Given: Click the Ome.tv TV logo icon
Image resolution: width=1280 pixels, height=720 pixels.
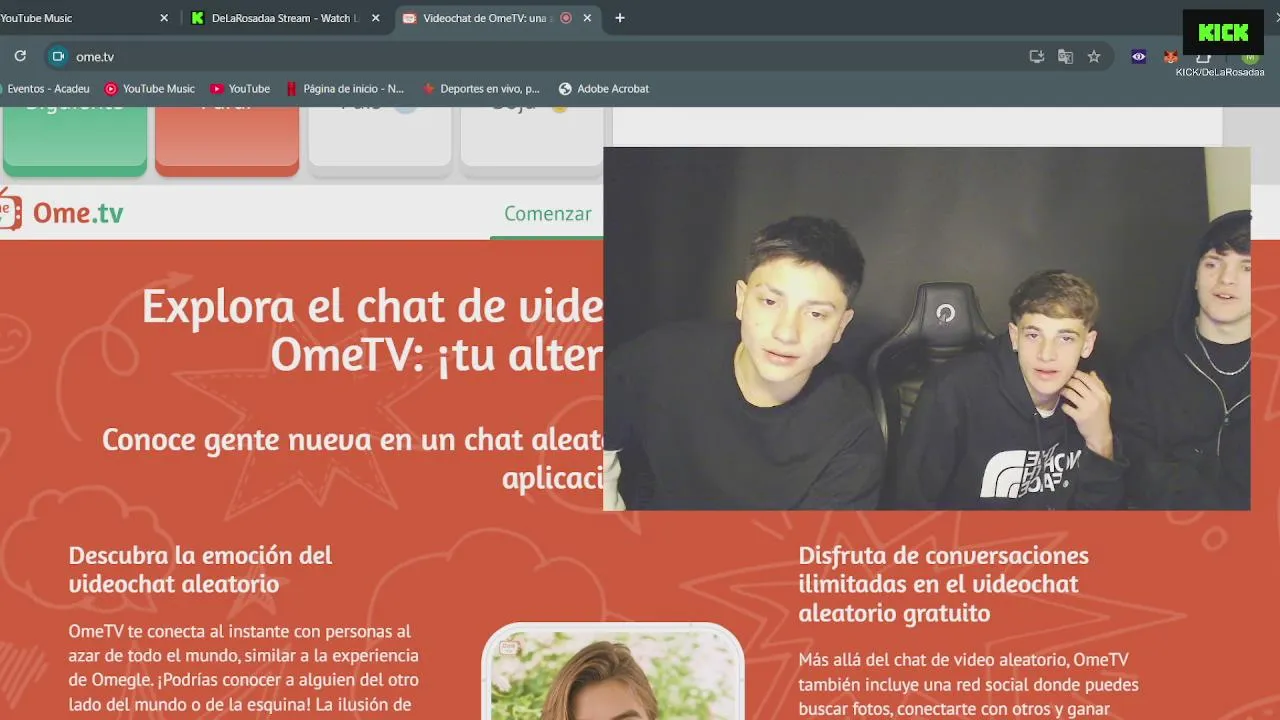Looking at the screenshot, I should tap(10, 211).
